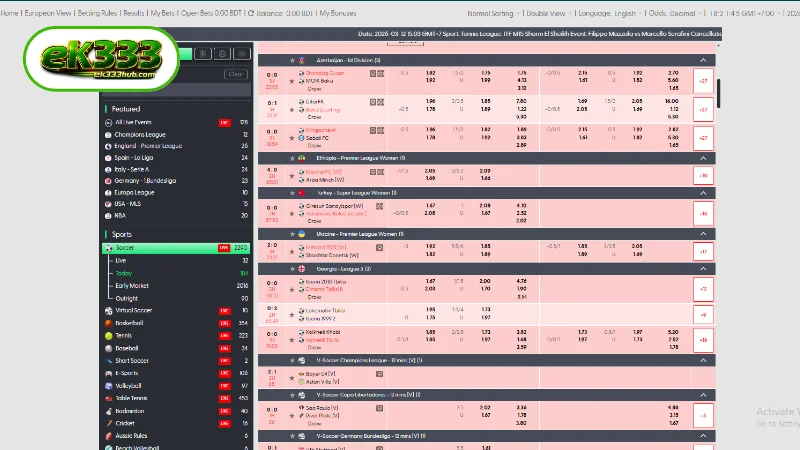Favorite the Shamakhi vs MOIK Baku match star

click(x=292, y=81)
